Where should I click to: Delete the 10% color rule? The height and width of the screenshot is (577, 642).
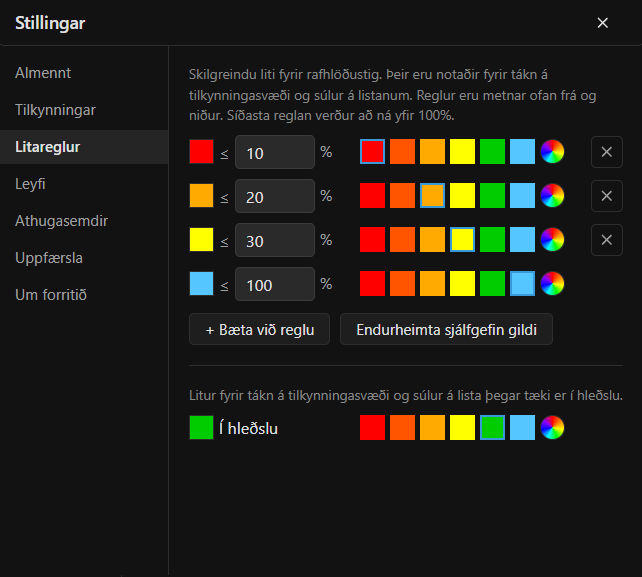tap(606, 152)
